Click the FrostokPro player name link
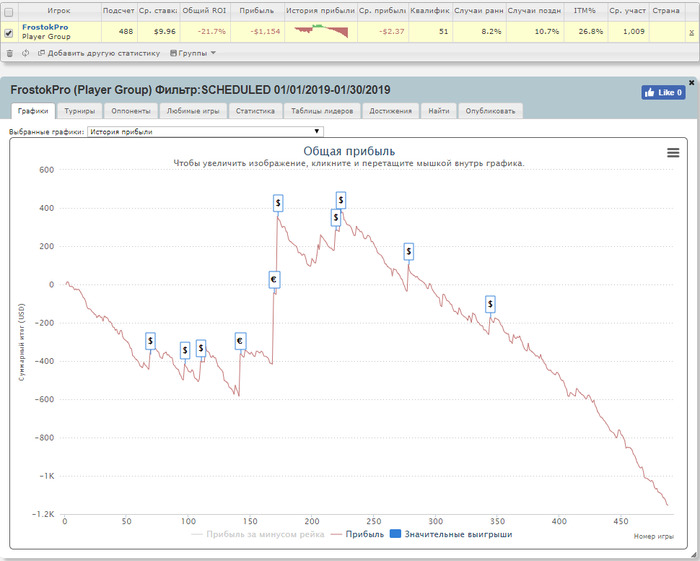Screen dimensions: 700x561 coord(45,27)
